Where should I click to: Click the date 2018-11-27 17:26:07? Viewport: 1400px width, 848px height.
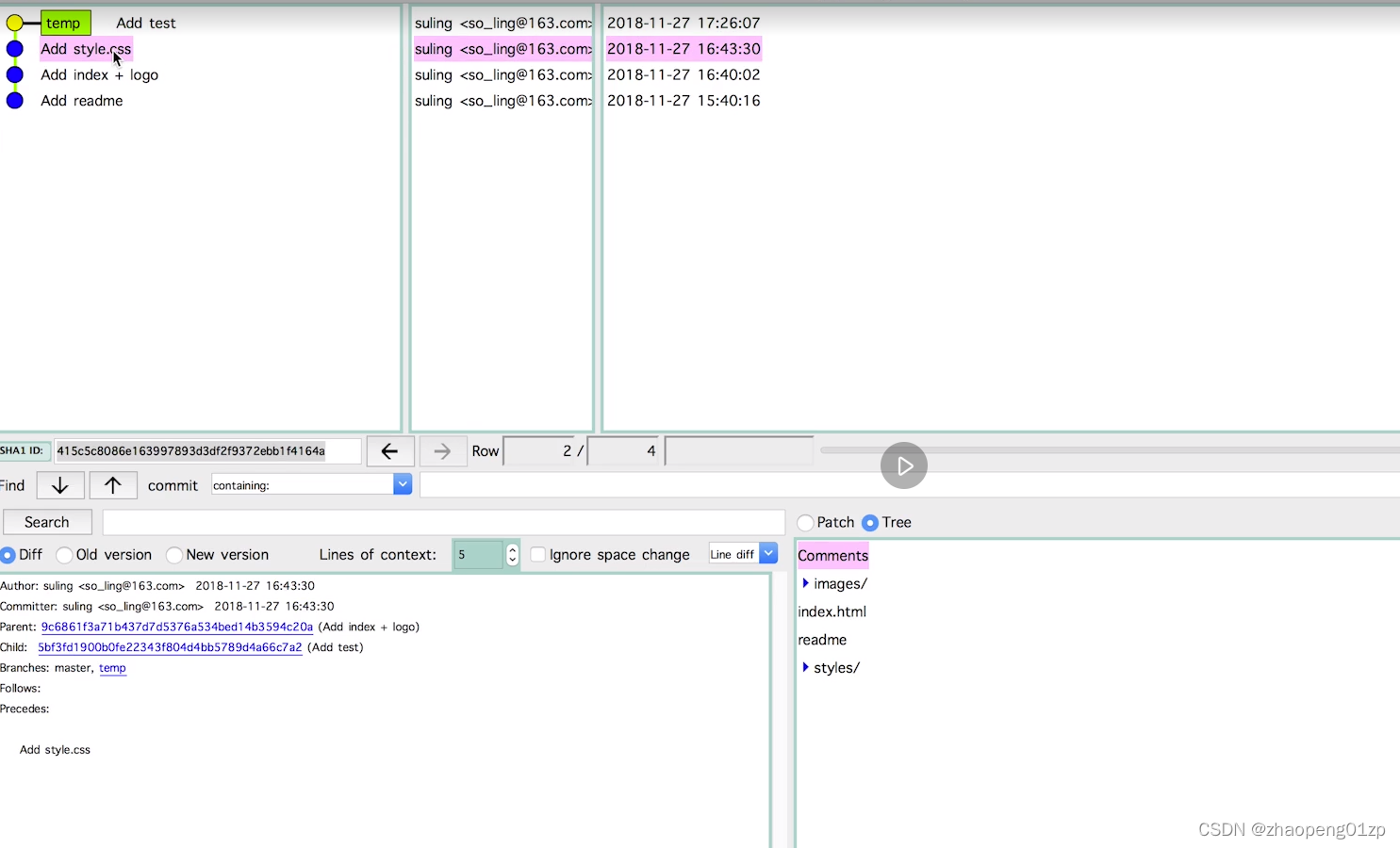click(684, 23)
